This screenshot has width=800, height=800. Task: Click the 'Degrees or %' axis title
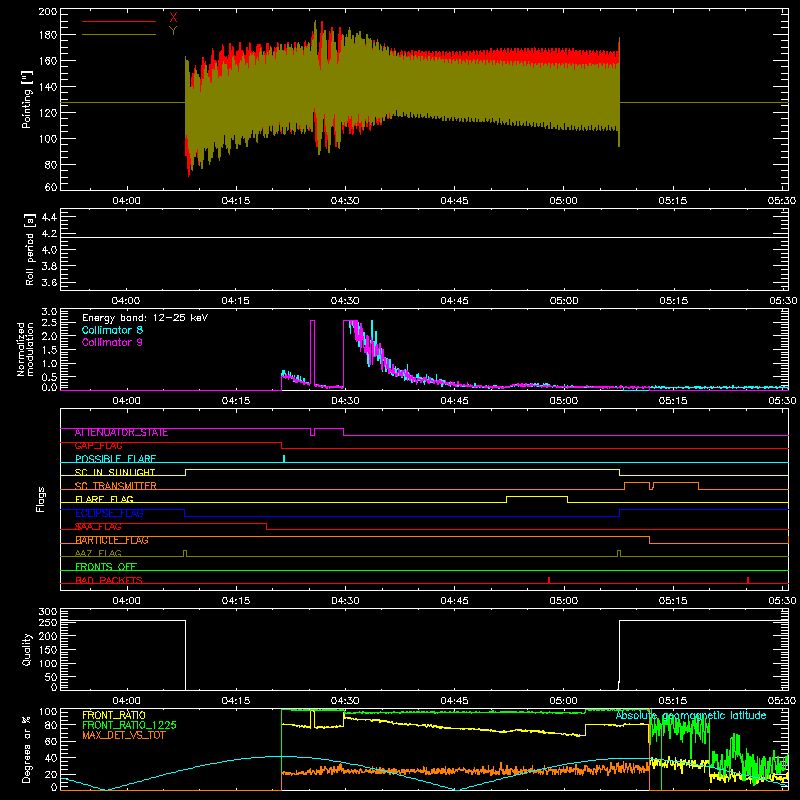26,749
